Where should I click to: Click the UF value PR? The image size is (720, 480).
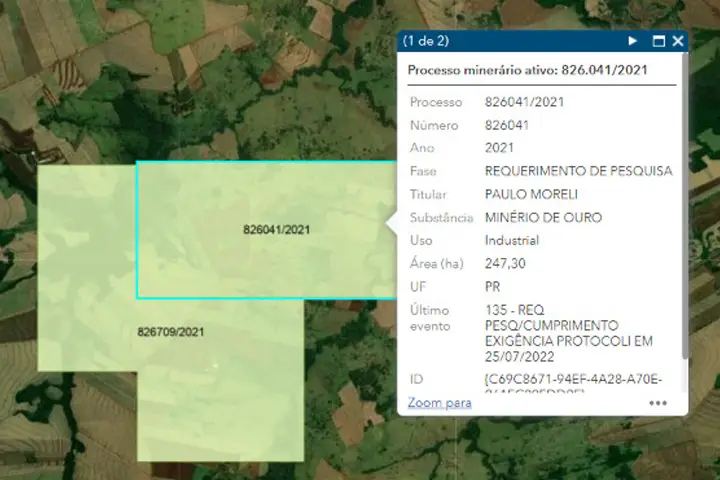[493, 287]
